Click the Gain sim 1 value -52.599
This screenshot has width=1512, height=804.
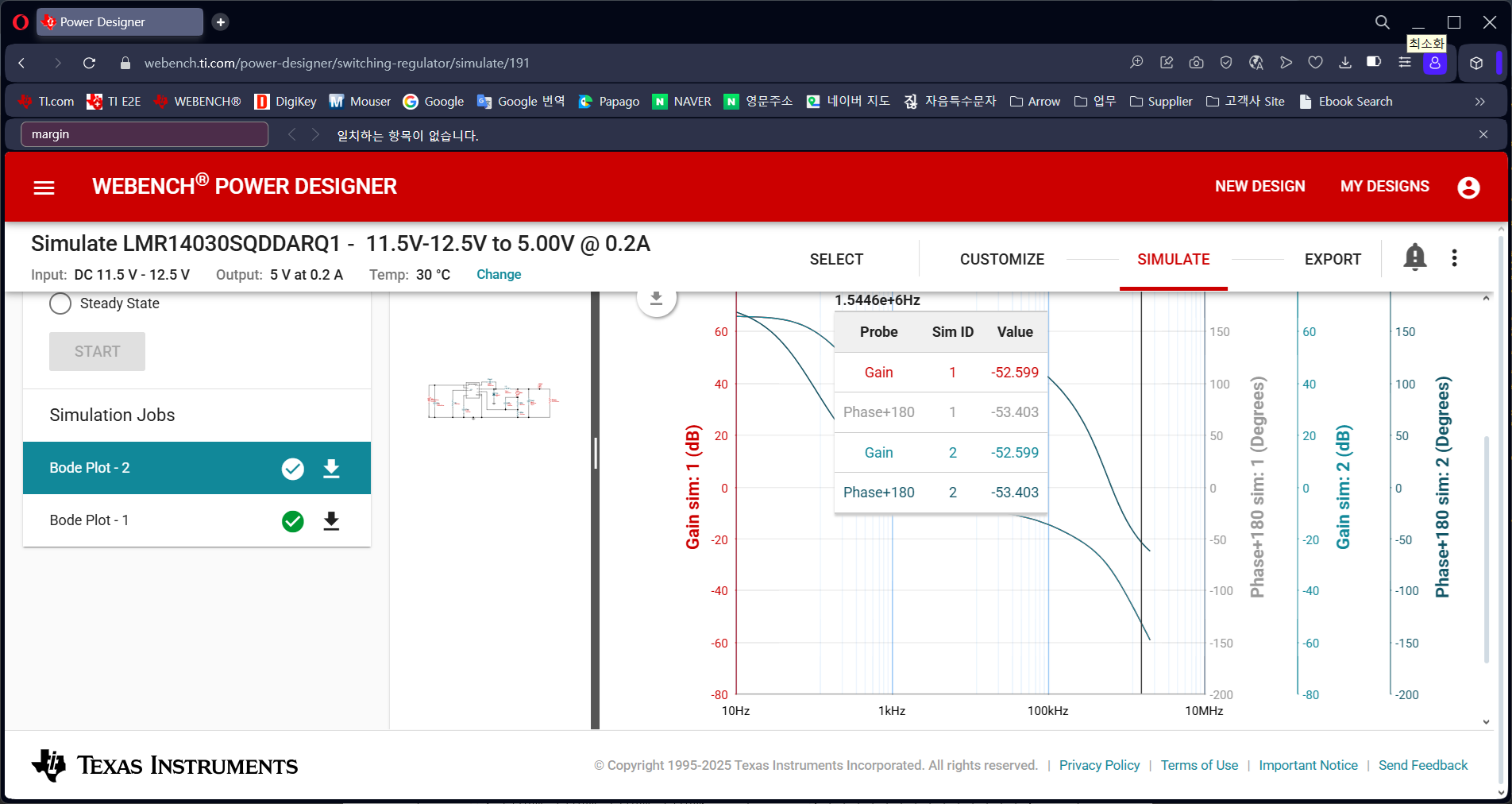[x=1014, y=373]
